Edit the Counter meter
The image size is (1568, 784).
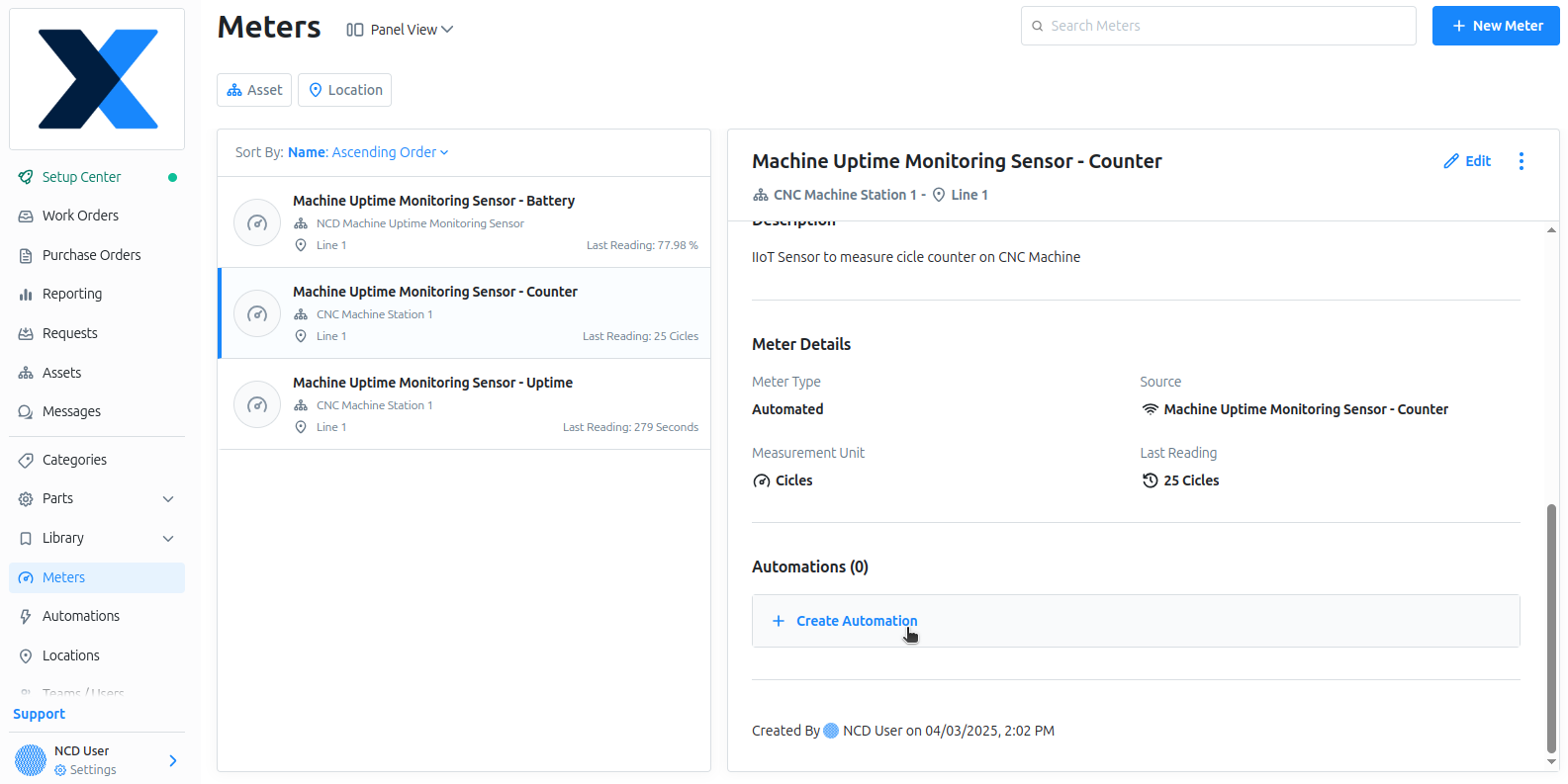[x=1467, y=161]
